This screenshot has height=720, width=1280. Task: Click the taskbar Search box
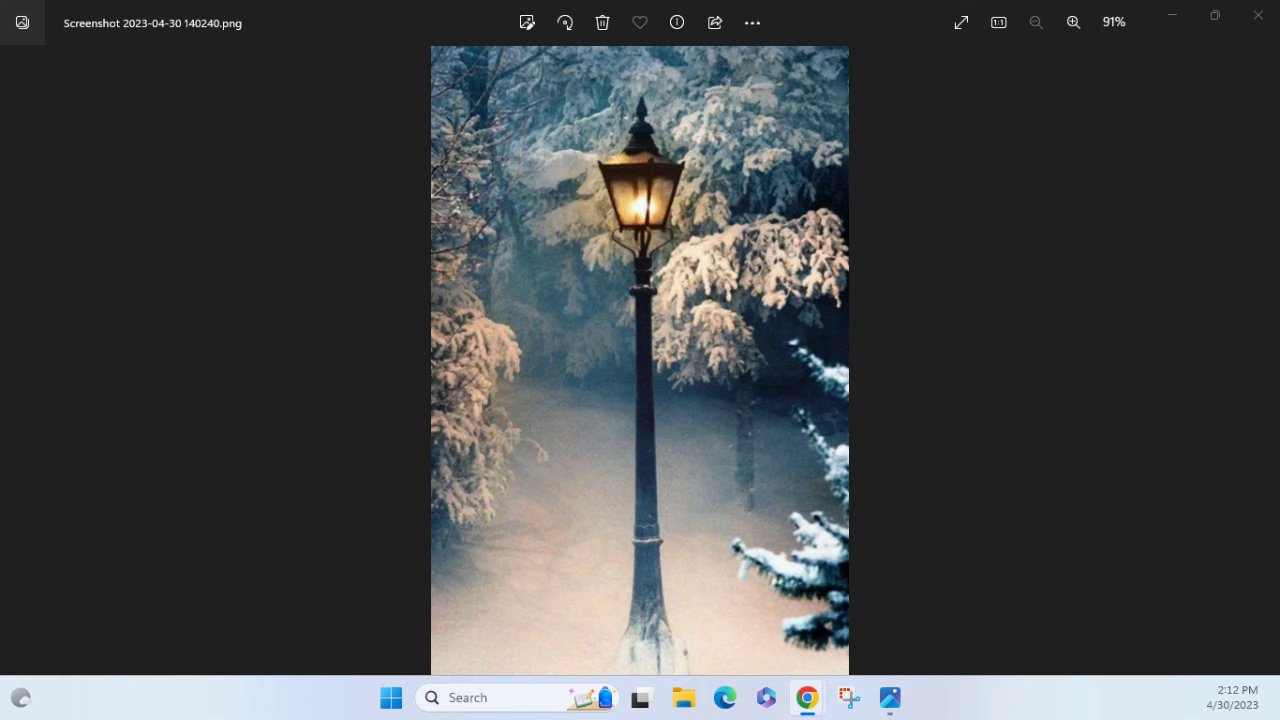pos(518,698)
